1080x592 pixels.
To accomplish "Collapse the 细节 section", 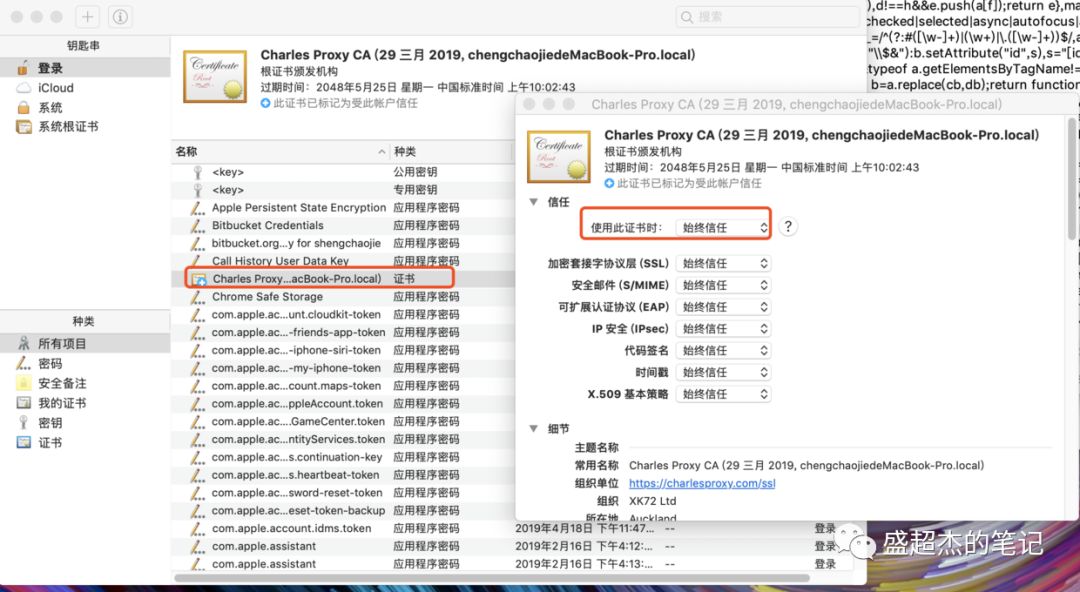I will click(x=533, y=429).
